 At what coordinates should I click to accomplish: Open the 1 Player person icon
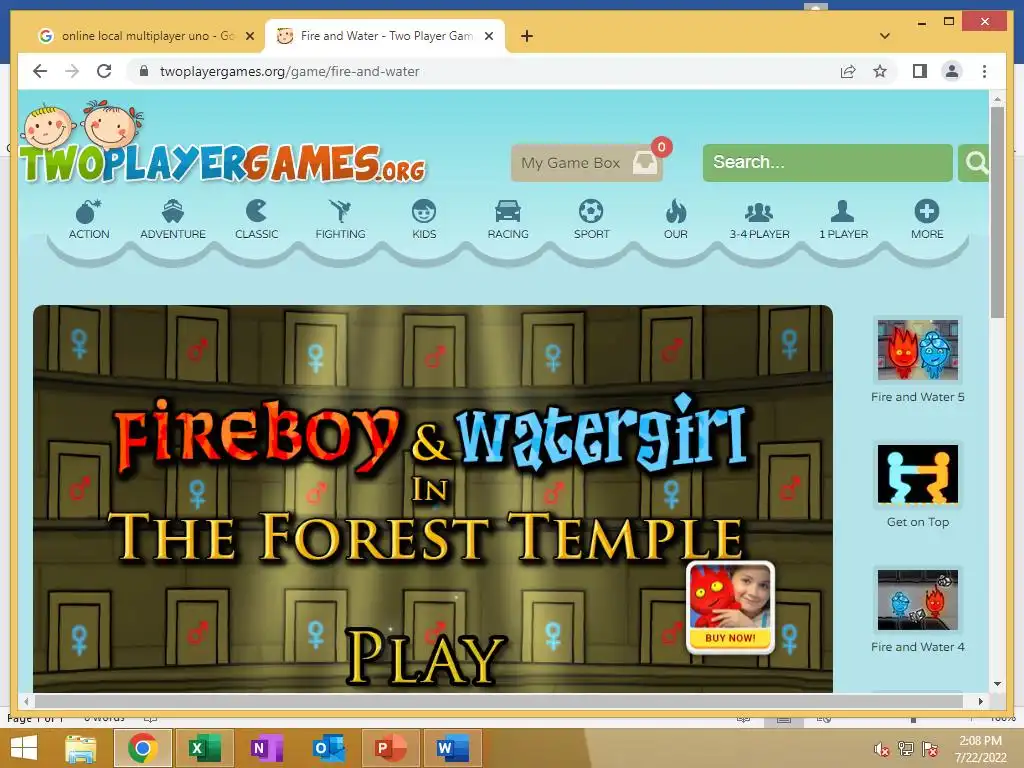[842, 211]
